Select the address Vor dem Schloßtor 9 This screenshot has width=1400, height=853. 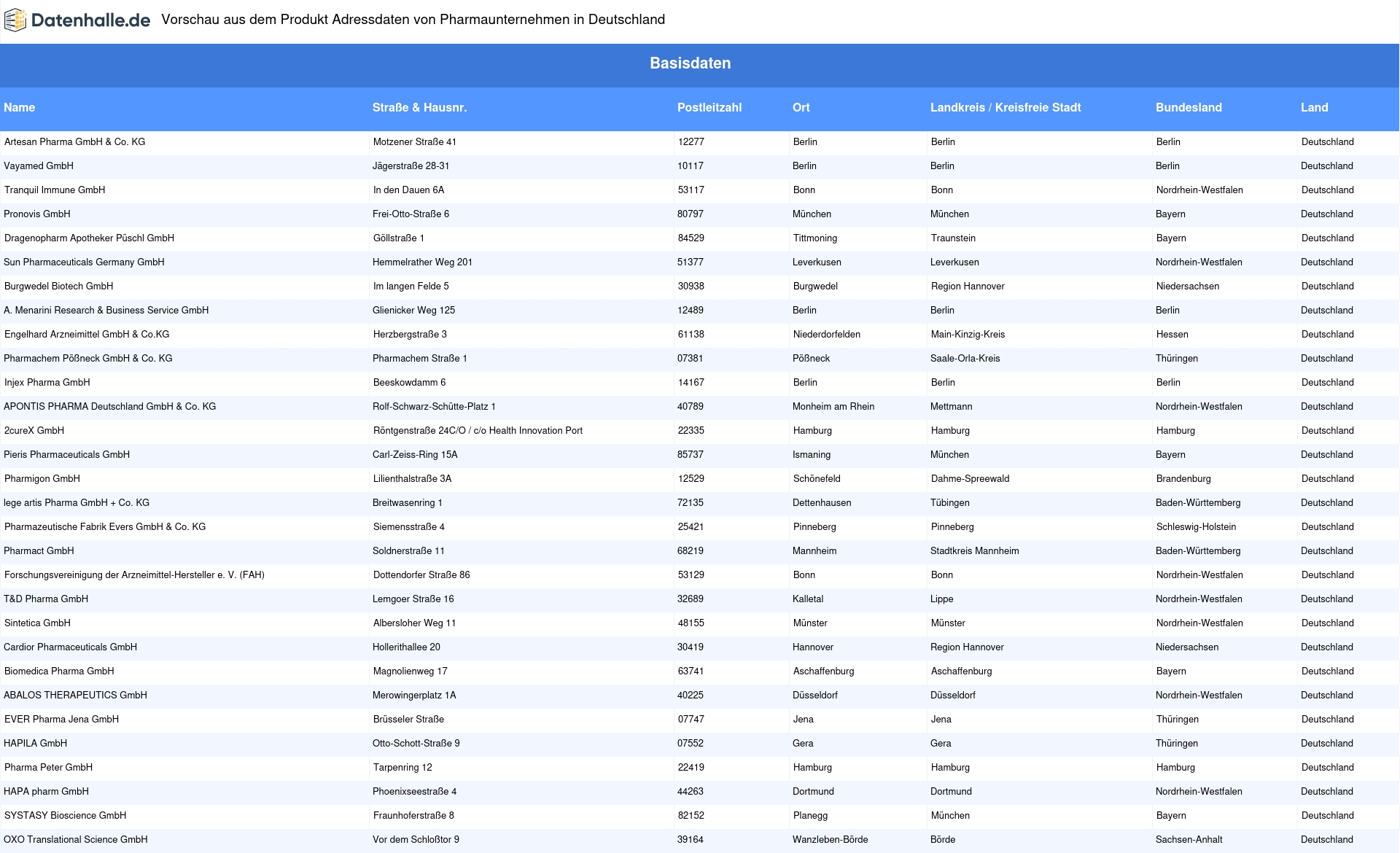pos(416,840)
